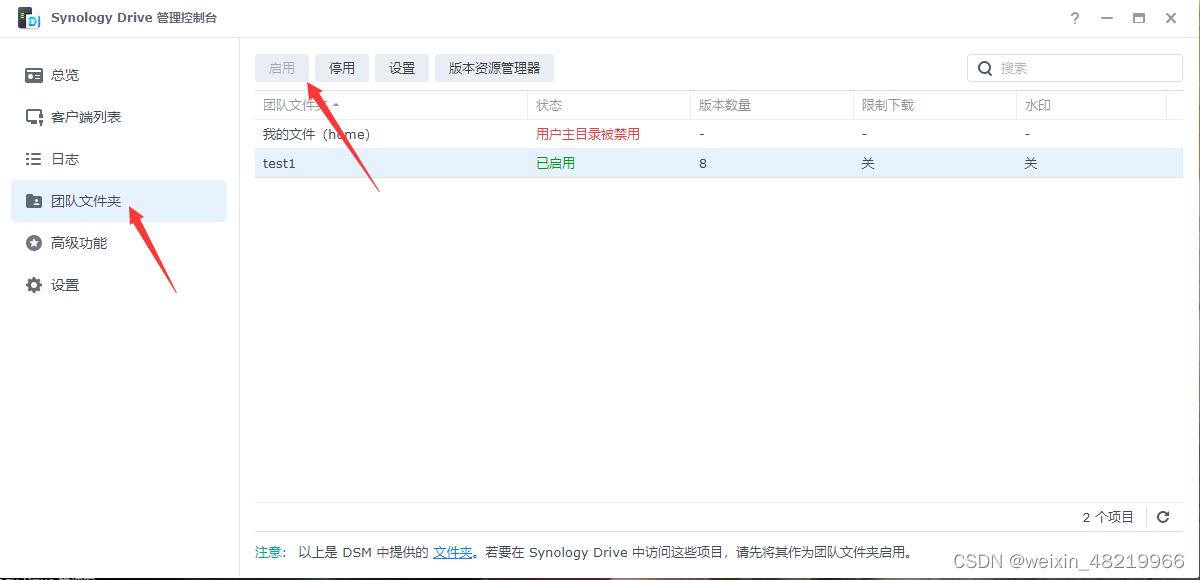Close the Synology Drive console window
The image size is (1200, 580).
(1171, 18)
